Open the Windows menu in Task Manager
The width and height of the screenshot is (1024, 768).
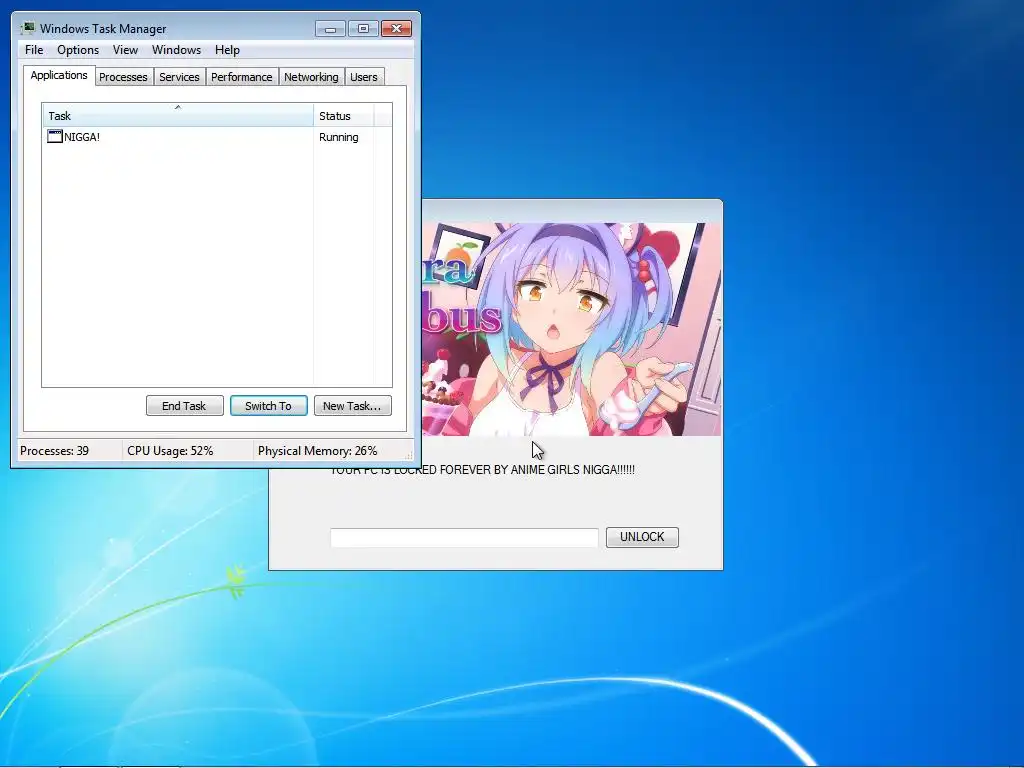pos(176,50)
